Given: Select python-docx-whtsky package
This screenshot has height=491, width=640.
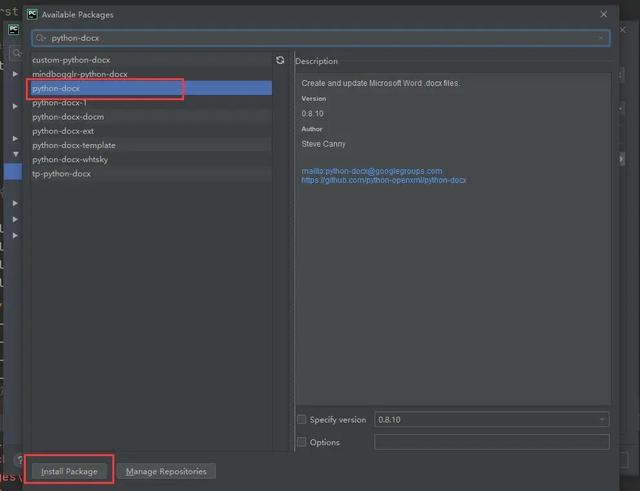Looking at the screenshot, I should click(x=151, y=160).
